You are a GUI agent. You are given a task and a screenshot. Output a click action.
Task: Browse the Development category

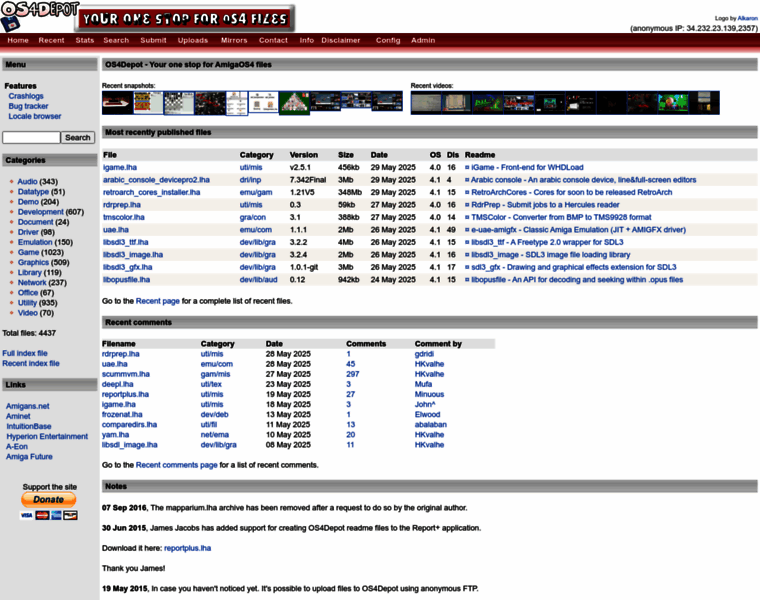(41, 212)
